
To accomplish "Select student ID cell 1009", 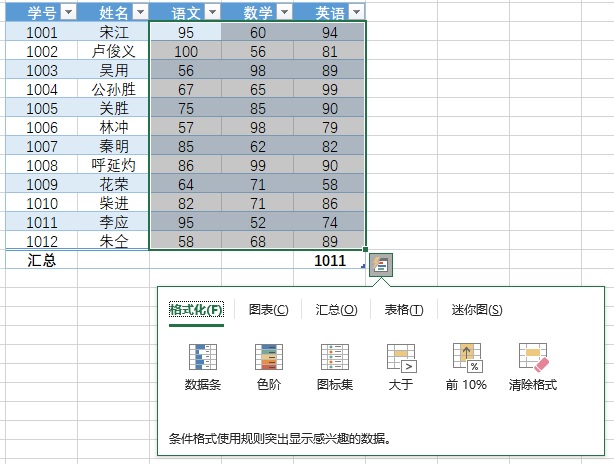I will 42,184.
